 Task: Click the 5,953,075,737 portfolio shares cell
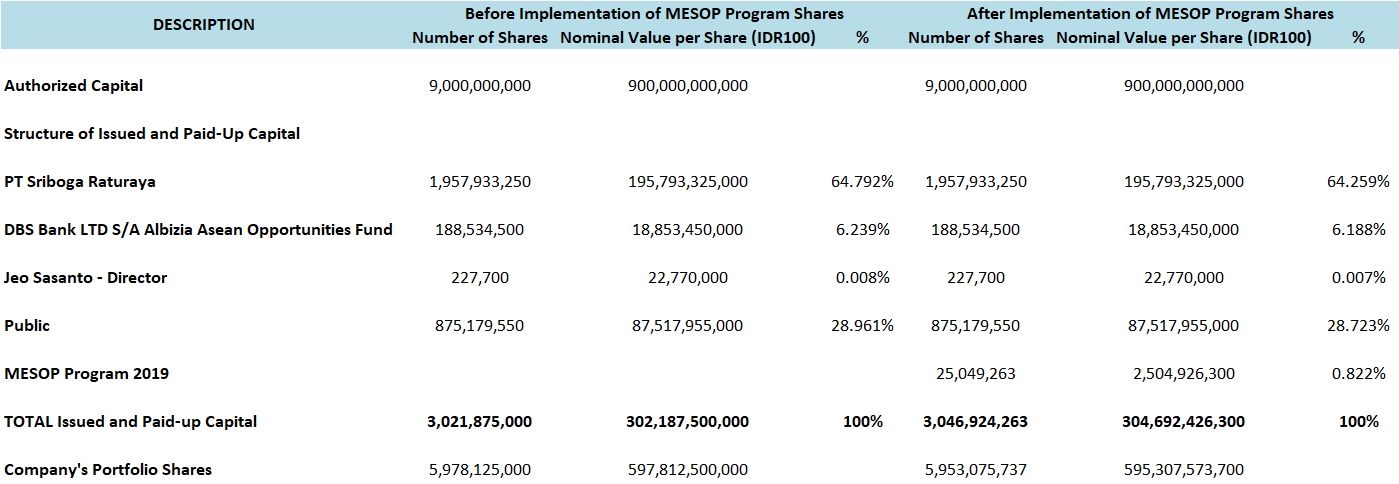[x=976, y=470]
